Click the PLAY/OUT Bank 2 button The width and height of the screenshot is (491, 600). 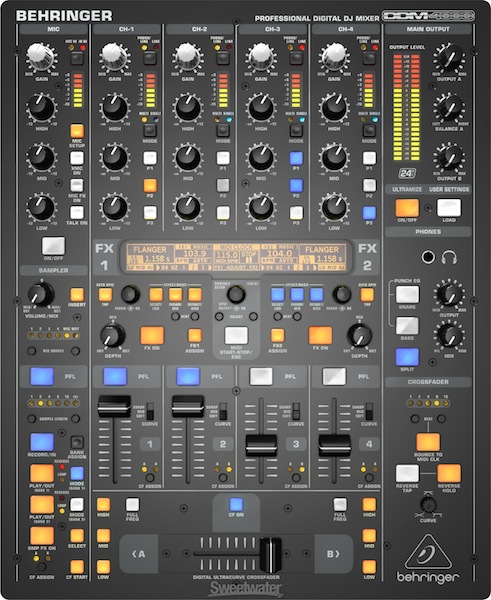click(x=42, y=505)
